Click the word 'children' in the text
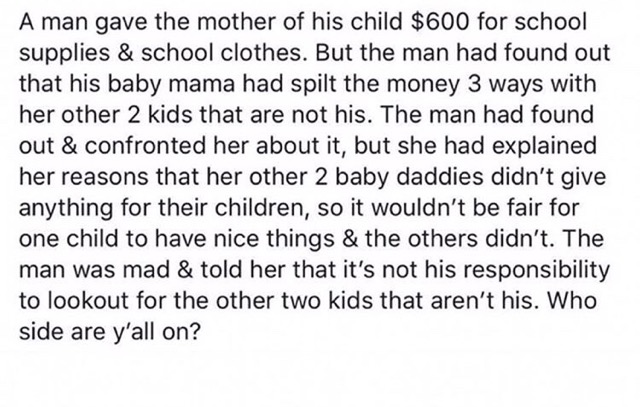This screenshot has height=407, width=640. tap(261, 208)
